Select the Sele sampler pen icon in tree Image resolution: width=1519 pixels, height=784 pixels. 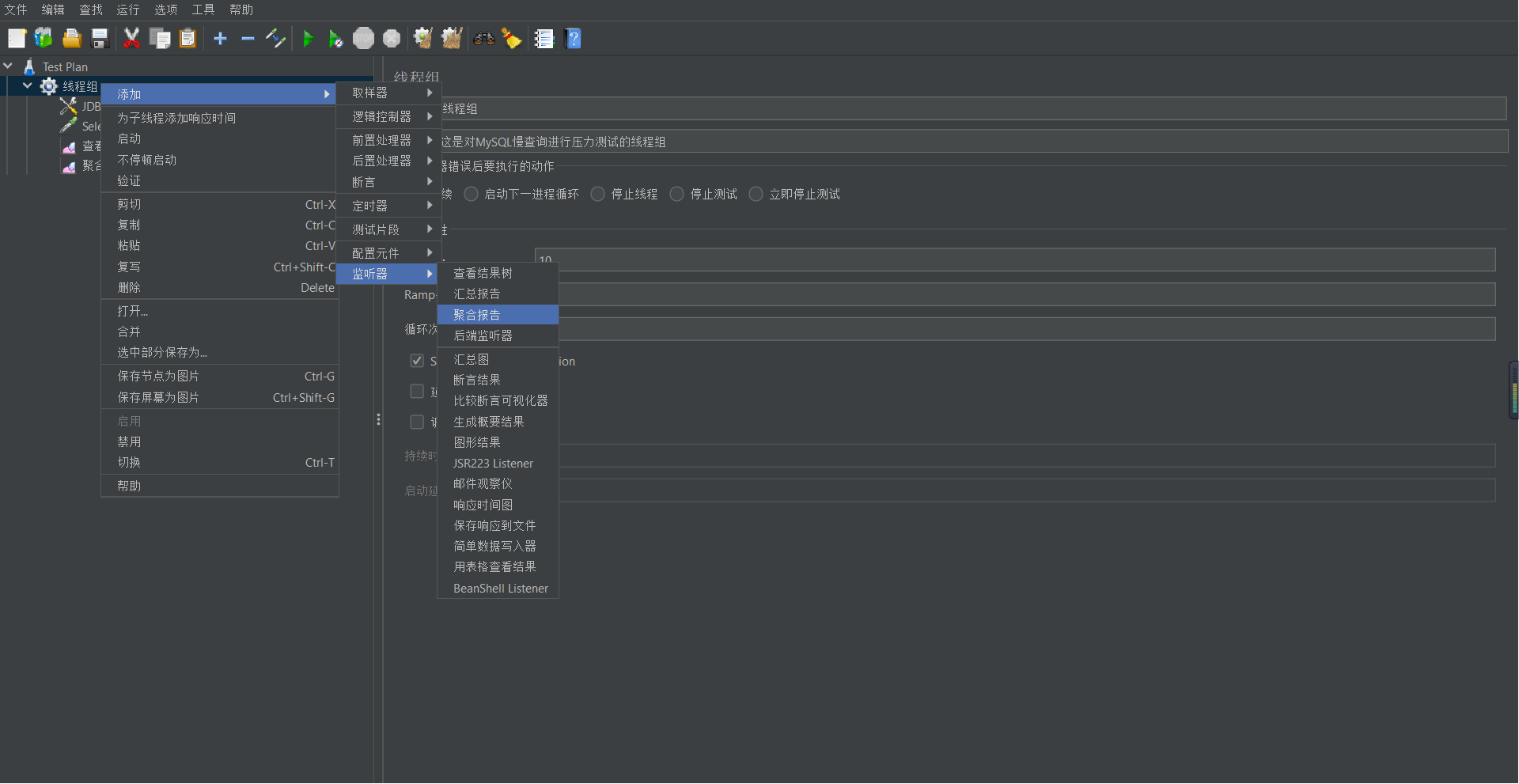(x=69, y=126)
